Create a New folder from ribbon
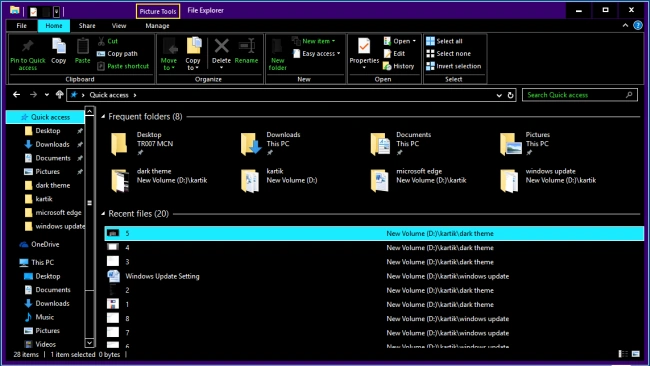Screen dimensions: 650x366 pyautogui.click(x=277, y=55)
